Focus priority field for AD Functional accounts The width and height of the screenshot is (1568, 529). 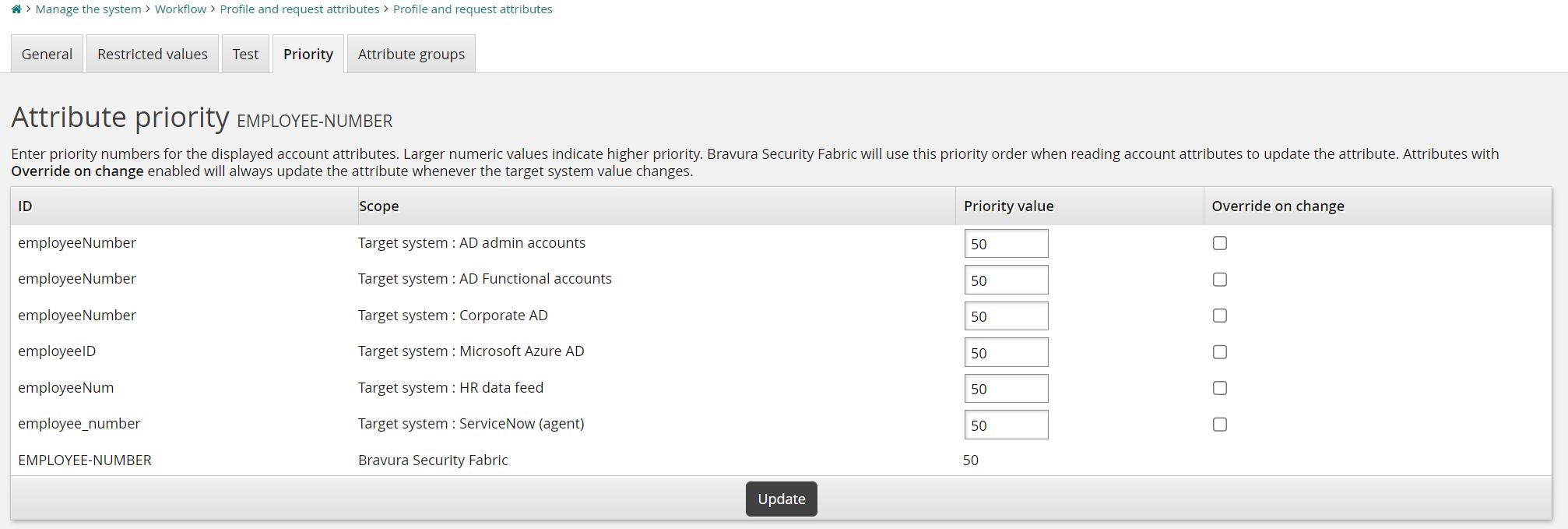[1006, 280]
